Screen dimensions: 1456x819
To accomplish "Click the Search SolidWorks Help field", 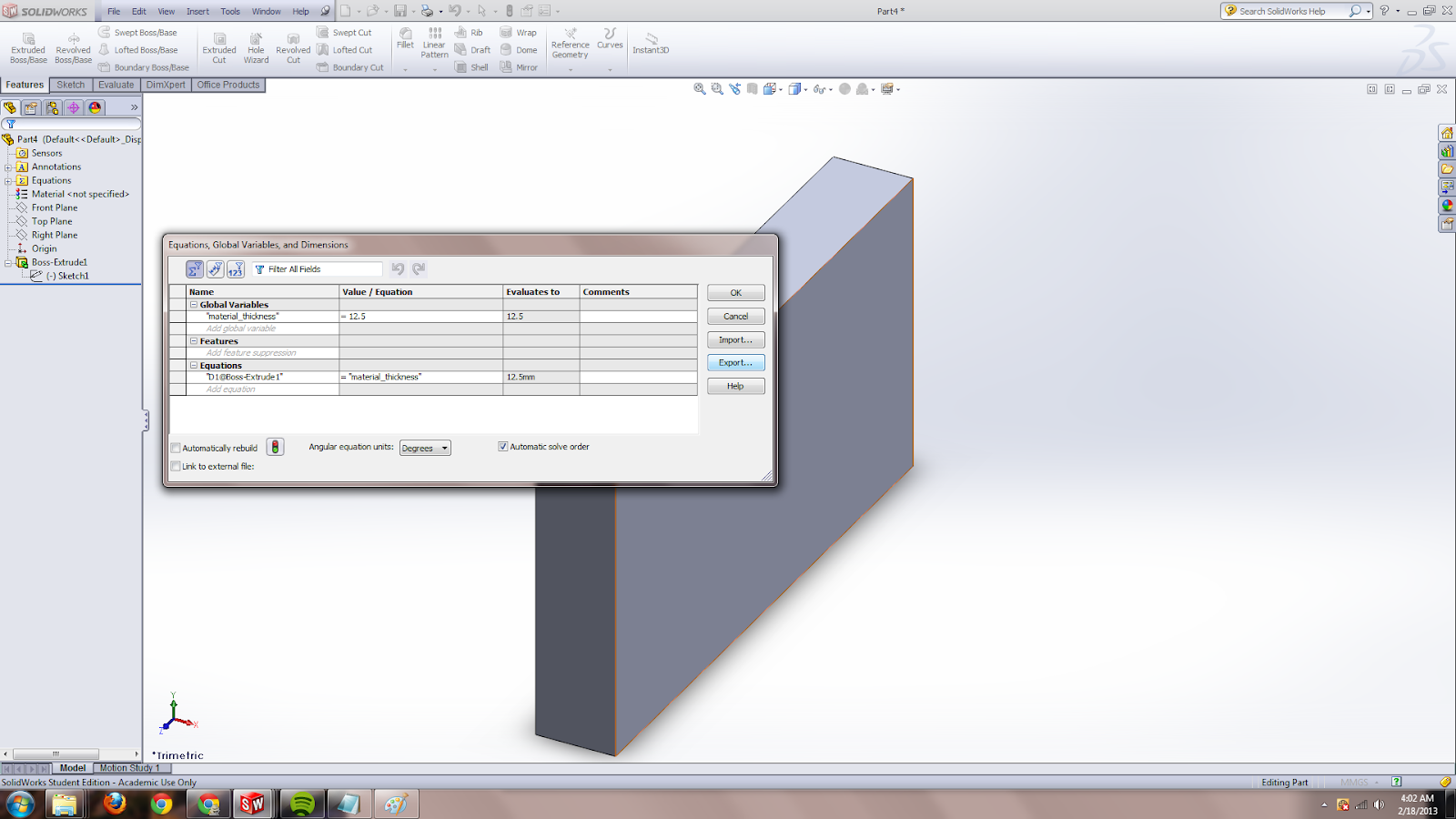I will [1292, 11].
